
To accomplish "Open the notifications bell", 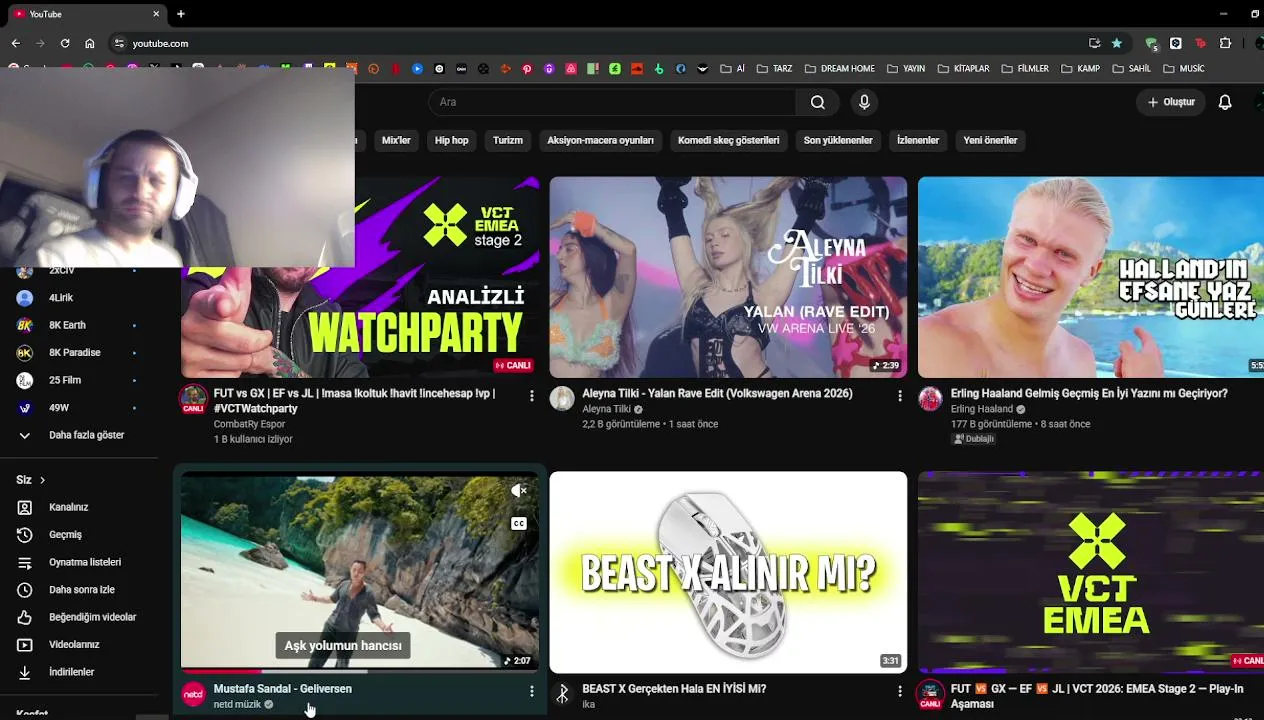I will (x=1224, y=102).
